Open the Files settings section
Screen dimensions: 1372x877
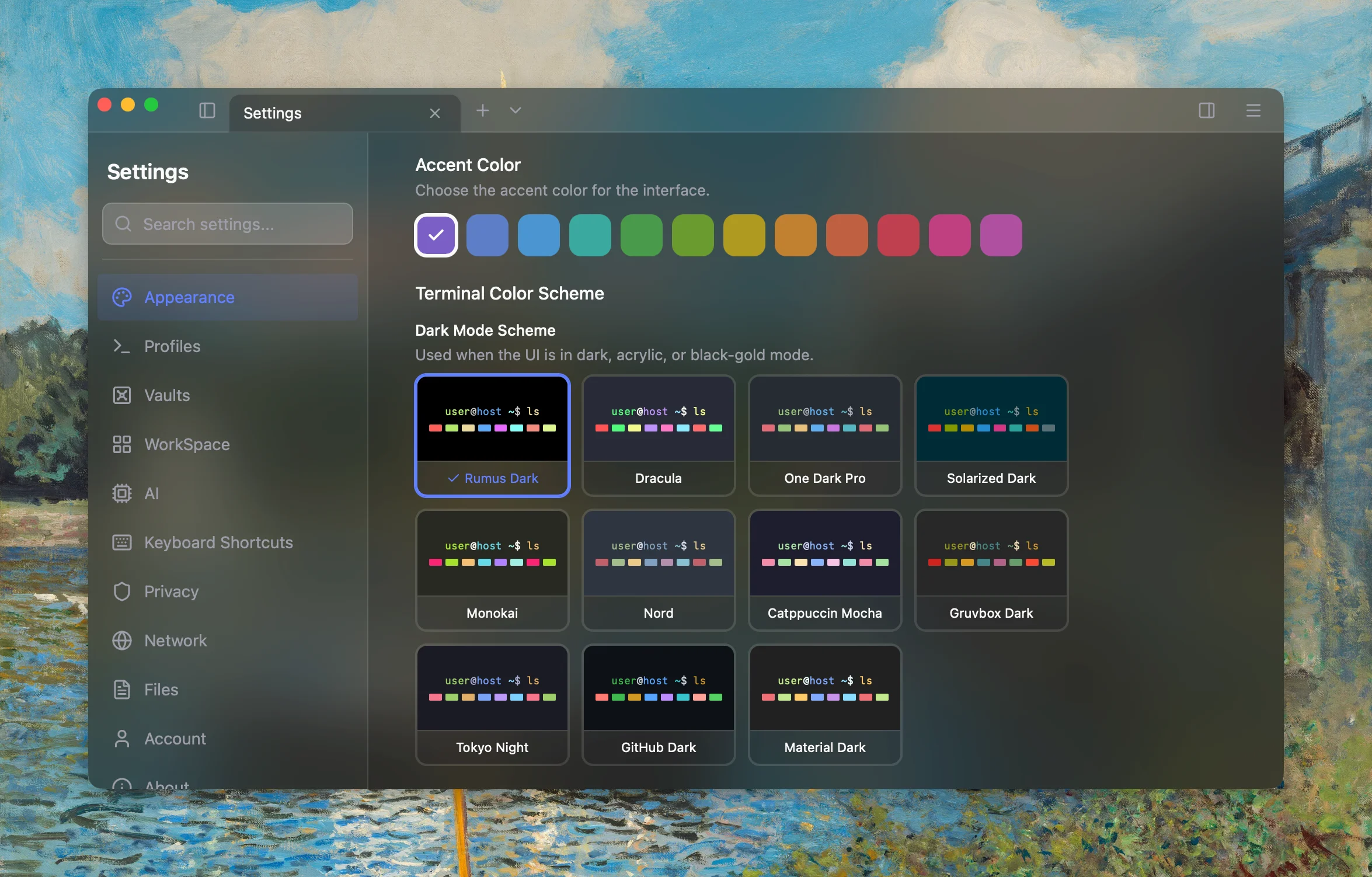(x=161, y=689)
